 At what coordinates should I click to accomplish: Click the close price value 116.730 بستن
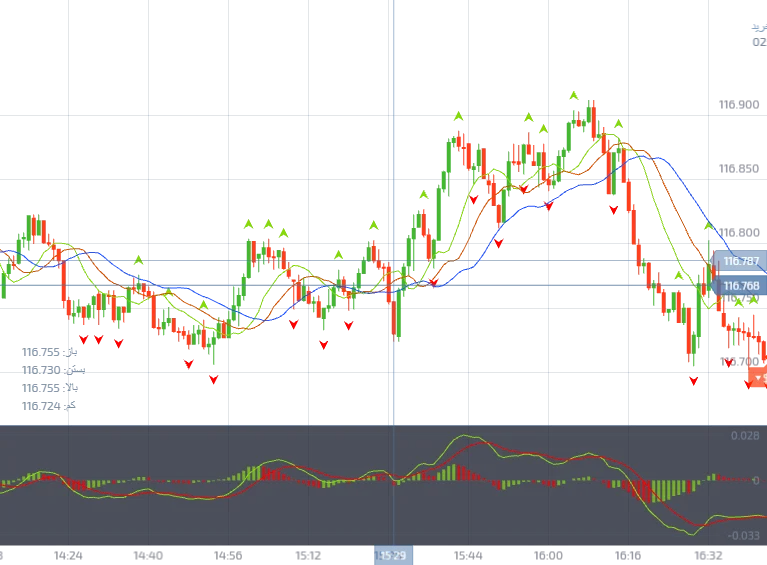(x=53, y=370)
